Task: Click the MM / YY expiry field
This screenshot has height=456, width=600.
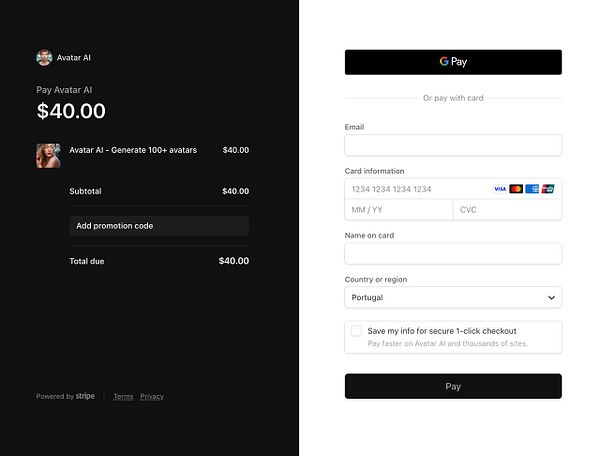Action: (x=398, y=210)
